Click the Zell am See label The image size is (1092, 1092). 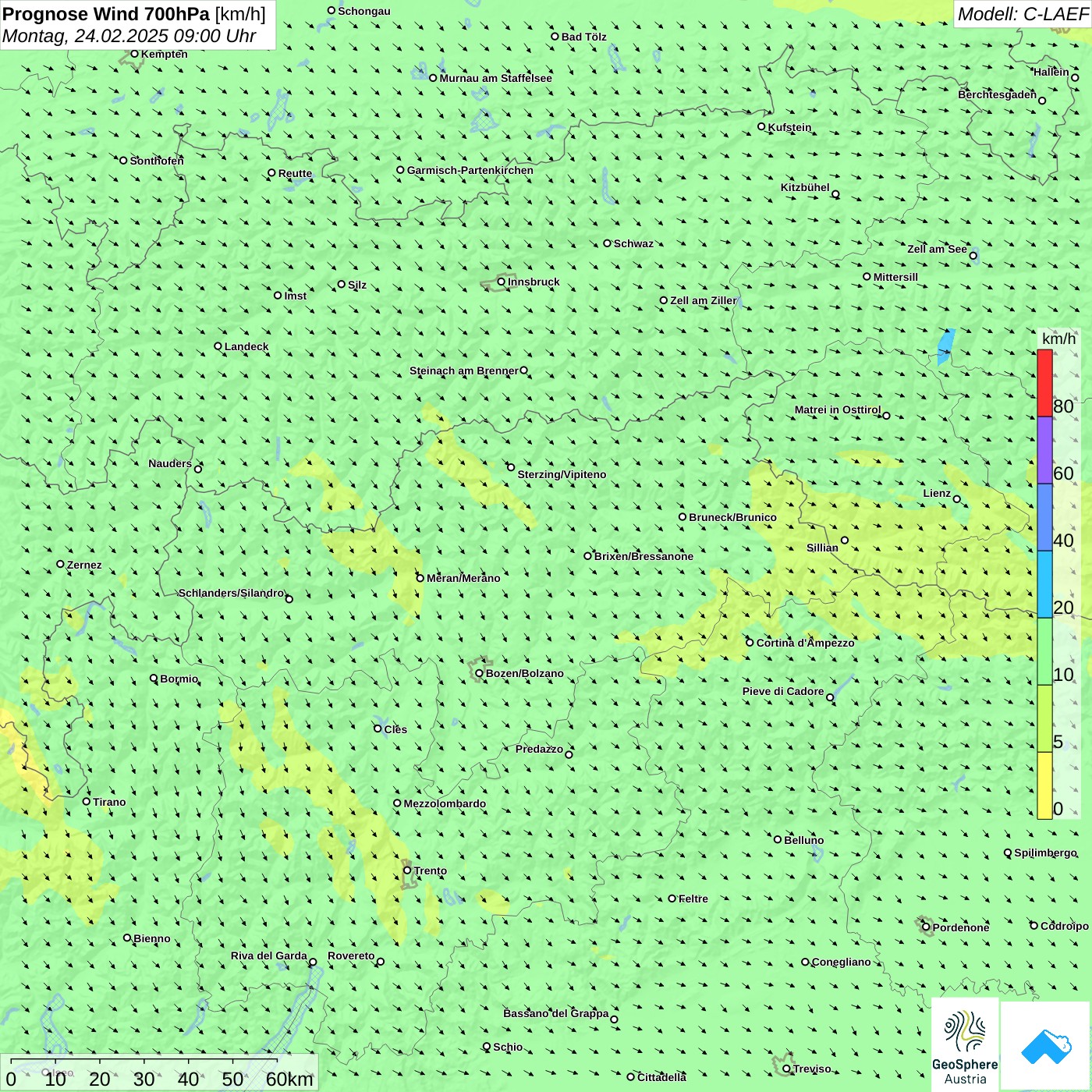click(937, 249)
